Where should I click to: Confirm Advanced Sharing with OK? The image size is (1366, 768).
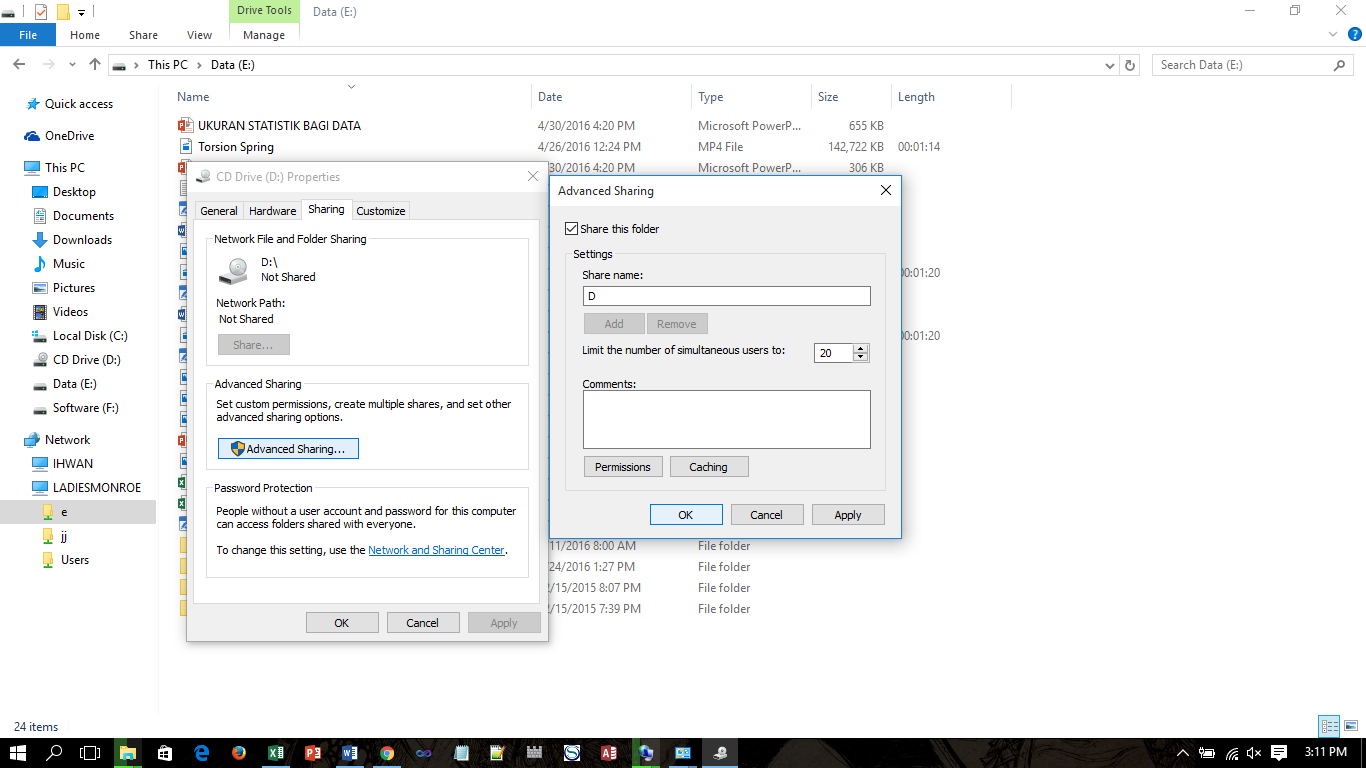(x=686, y=515)
